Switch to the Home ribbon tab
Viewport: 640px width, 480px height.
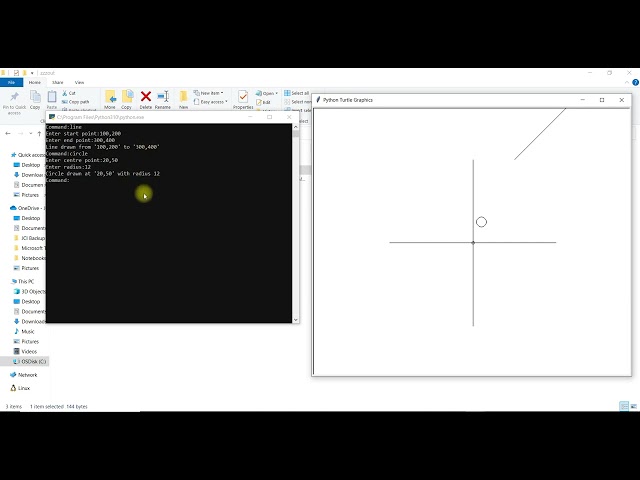pyautogui.click(x=35, y=82)
